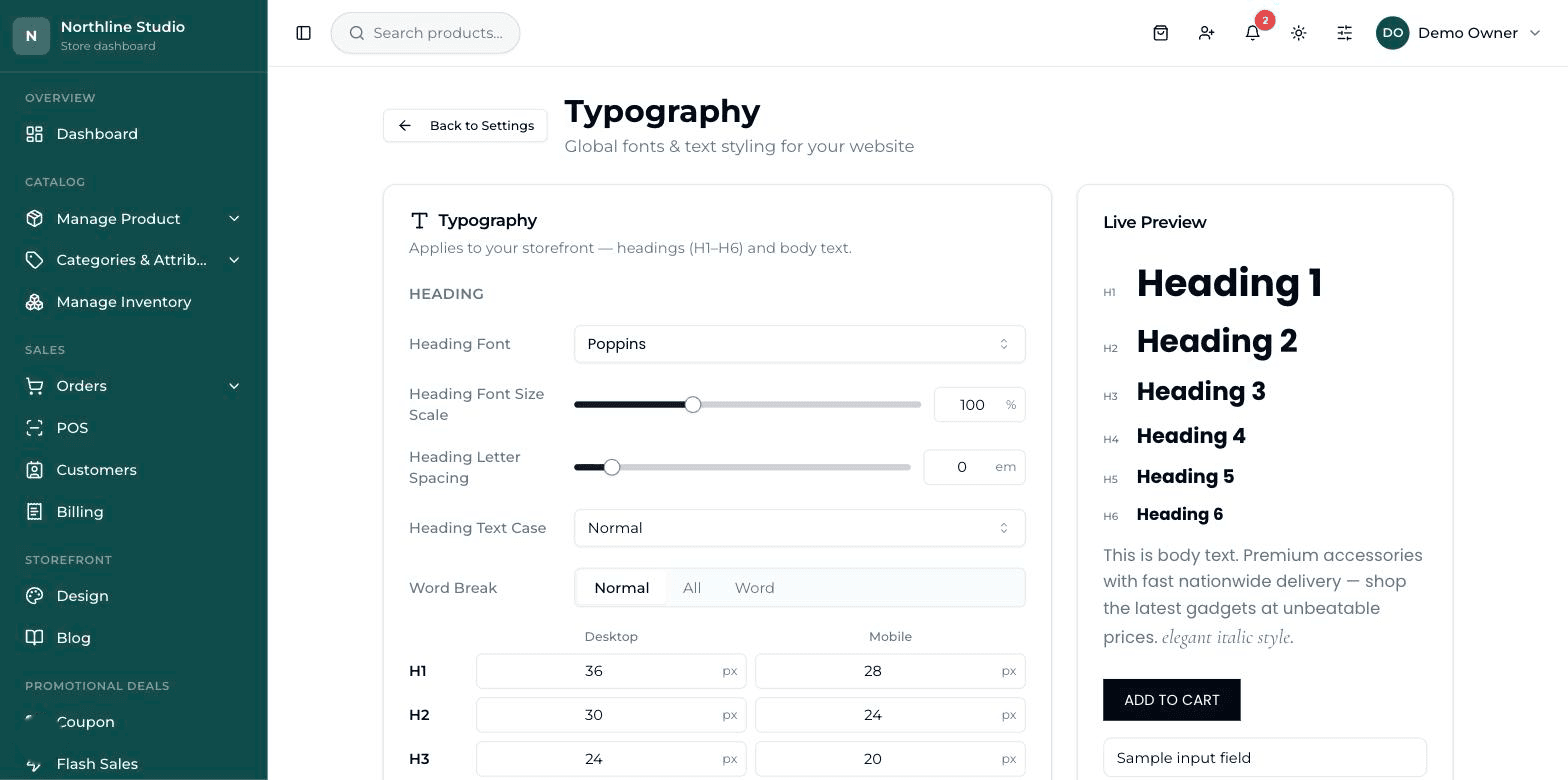Click the Billing receipt icon
This screenshot has height=780, width=1568.
tap(35, 512)
